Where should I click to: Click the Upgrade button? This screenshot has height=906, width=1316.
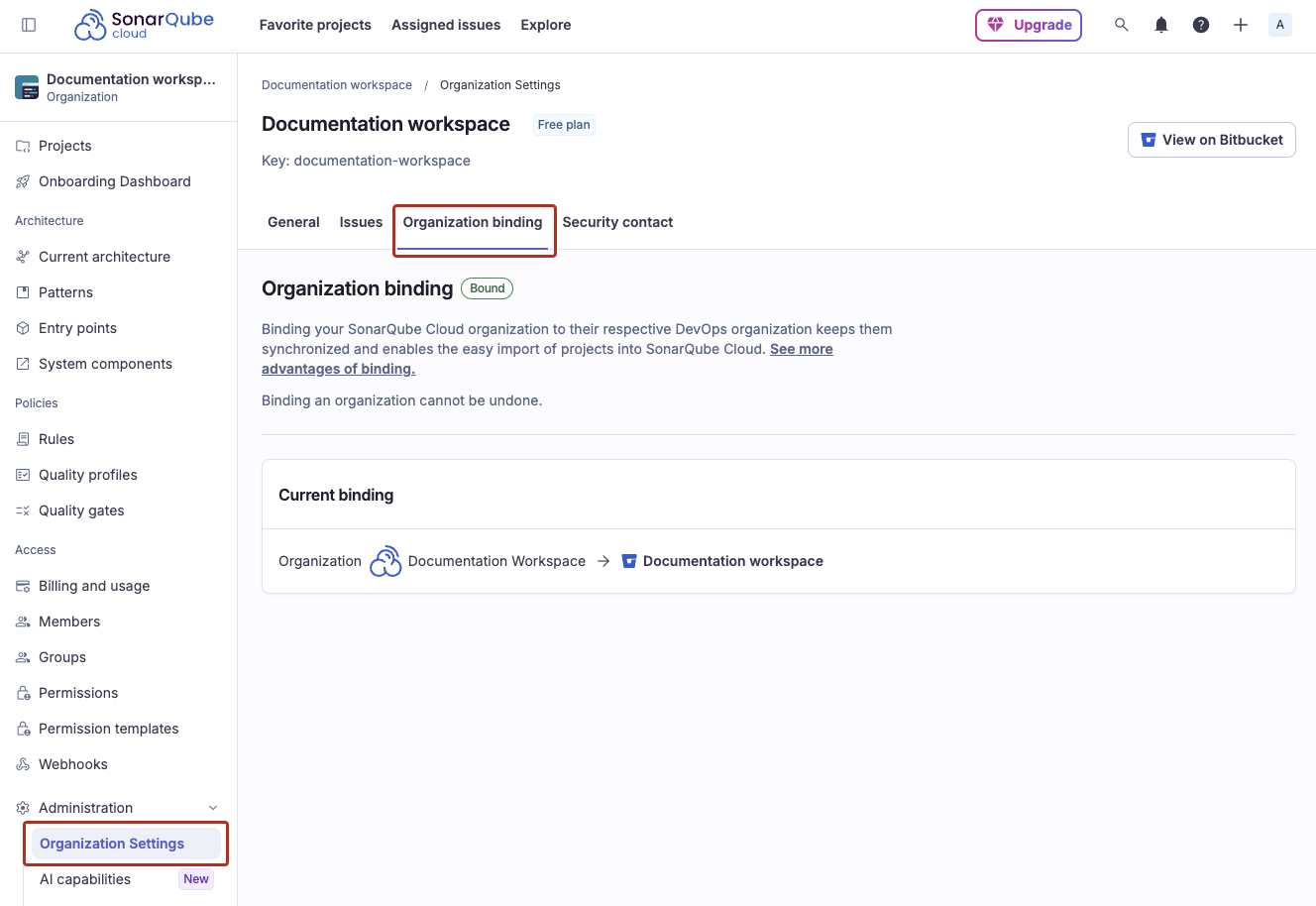point(1029,25)
